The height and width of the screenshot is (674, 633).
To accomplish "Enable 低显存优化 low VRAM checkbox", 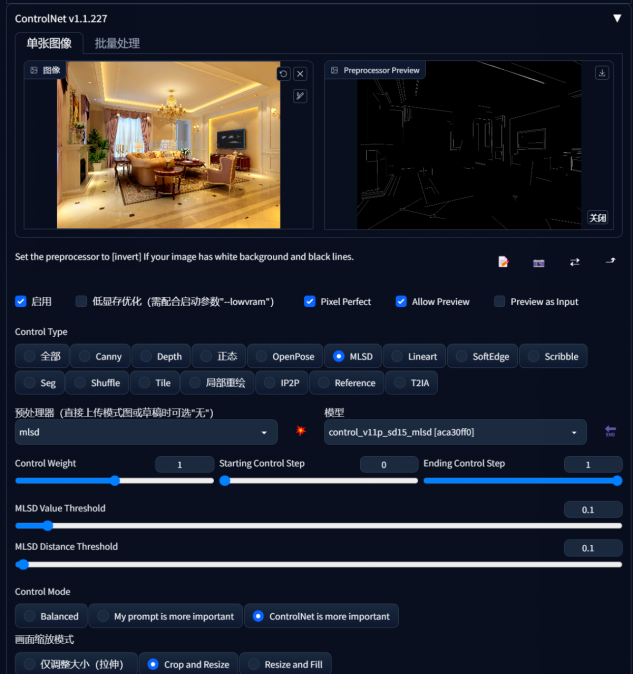I will (x=81, y=301).
